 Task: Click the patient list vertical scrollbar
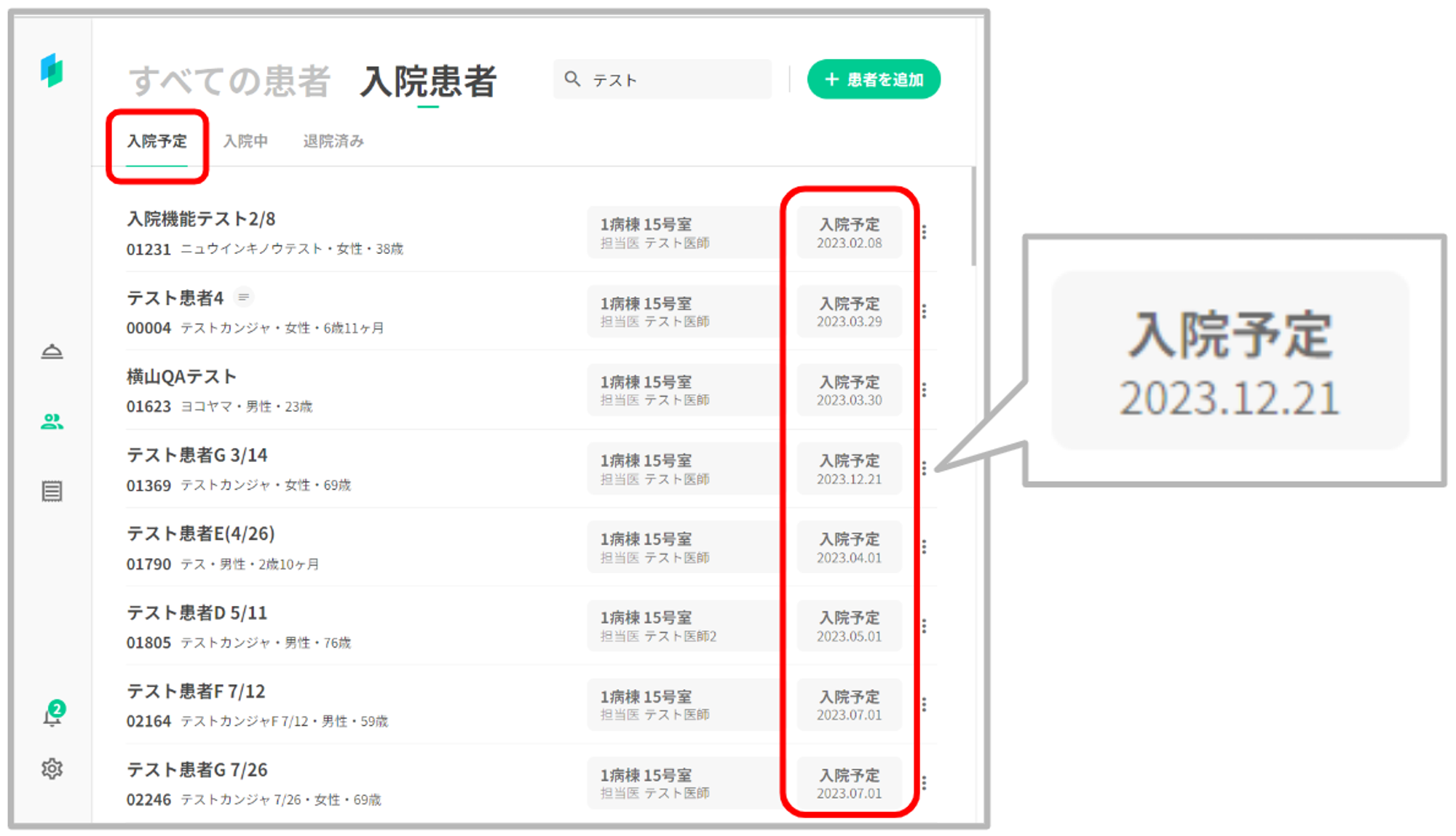973,217
